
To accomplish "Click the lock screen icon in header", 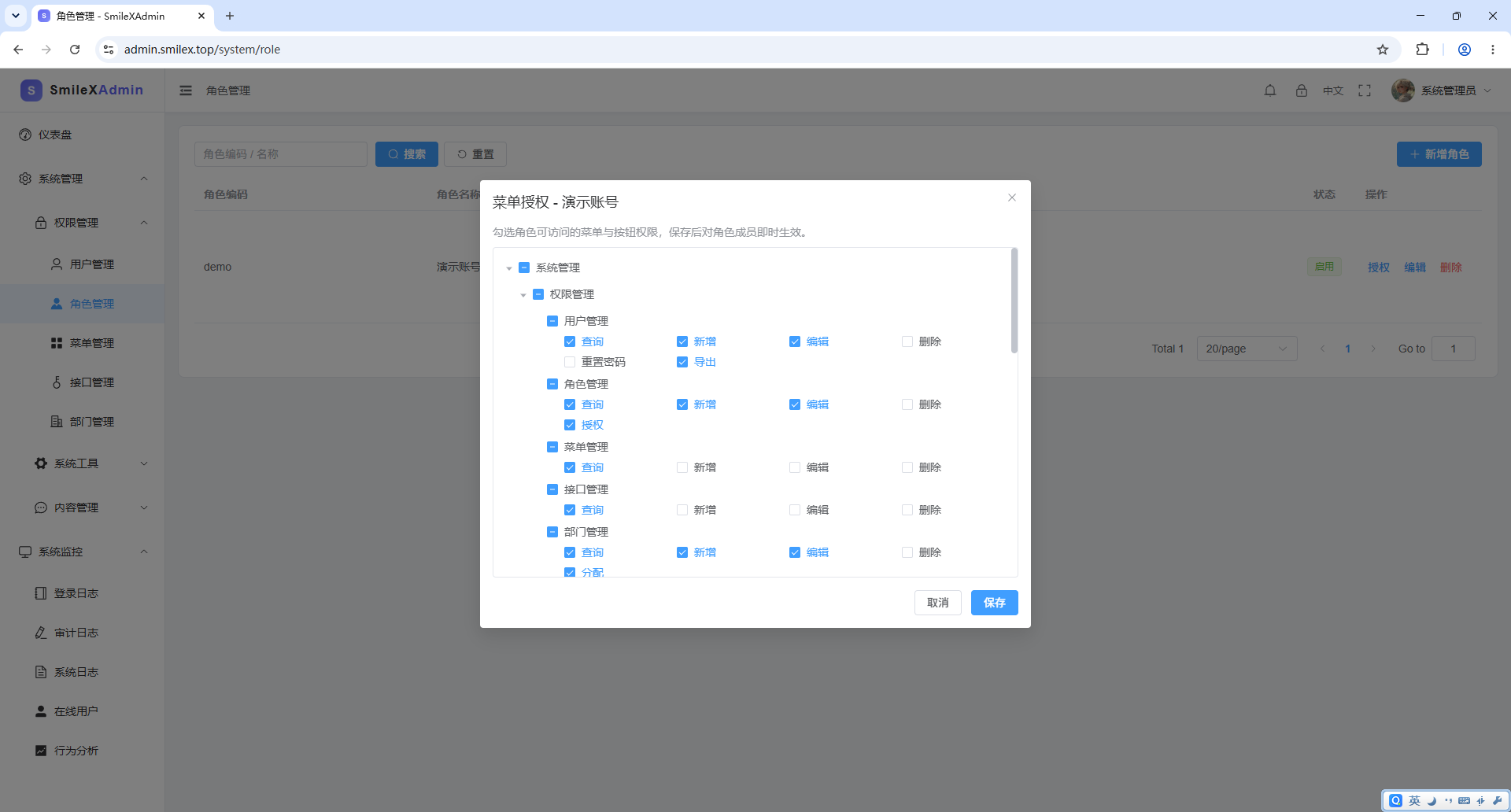I will pos(1302,90).
